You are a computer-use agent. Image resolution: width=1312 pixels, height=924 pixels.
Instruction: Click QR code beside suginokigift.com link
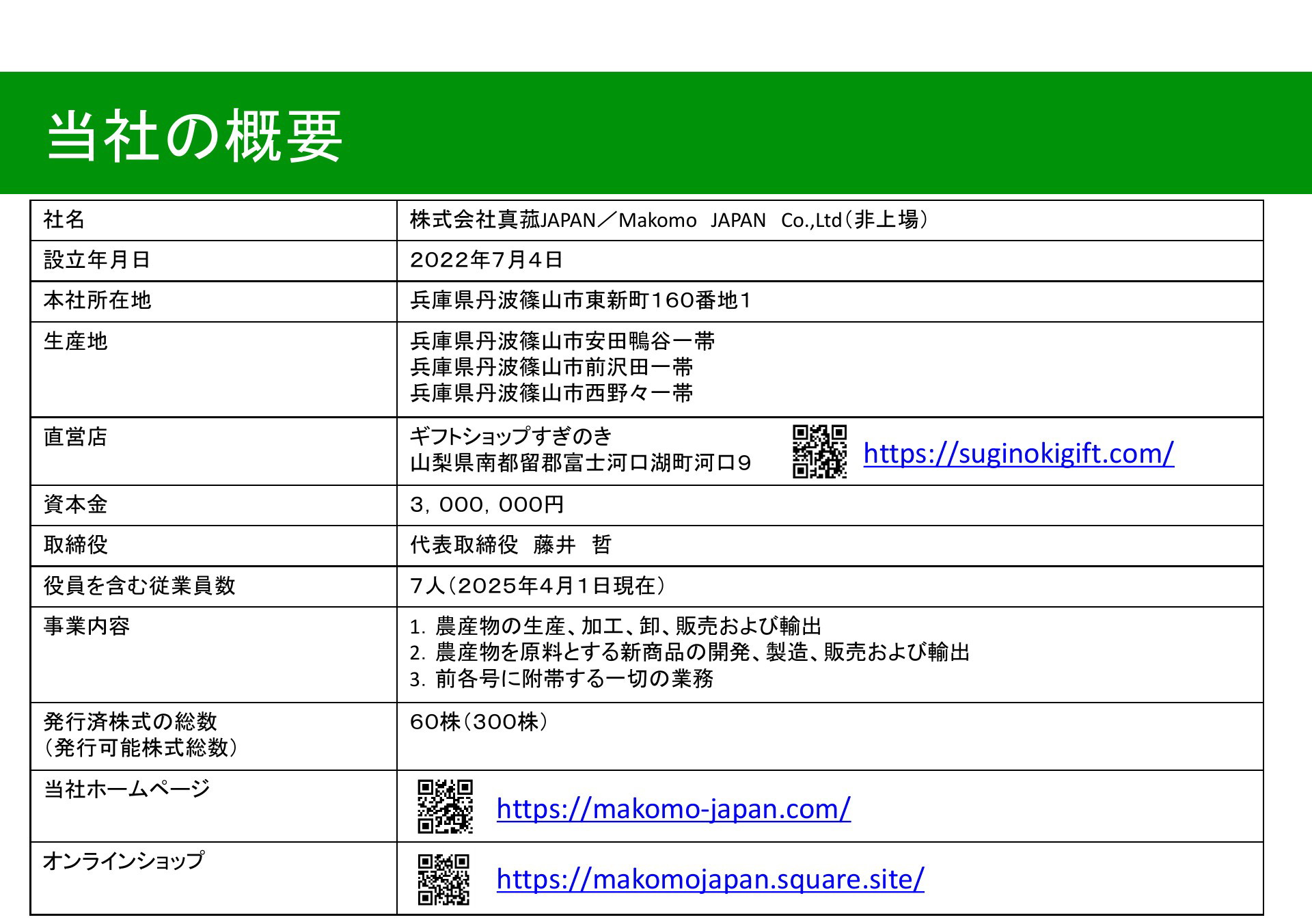pos(819,452)
